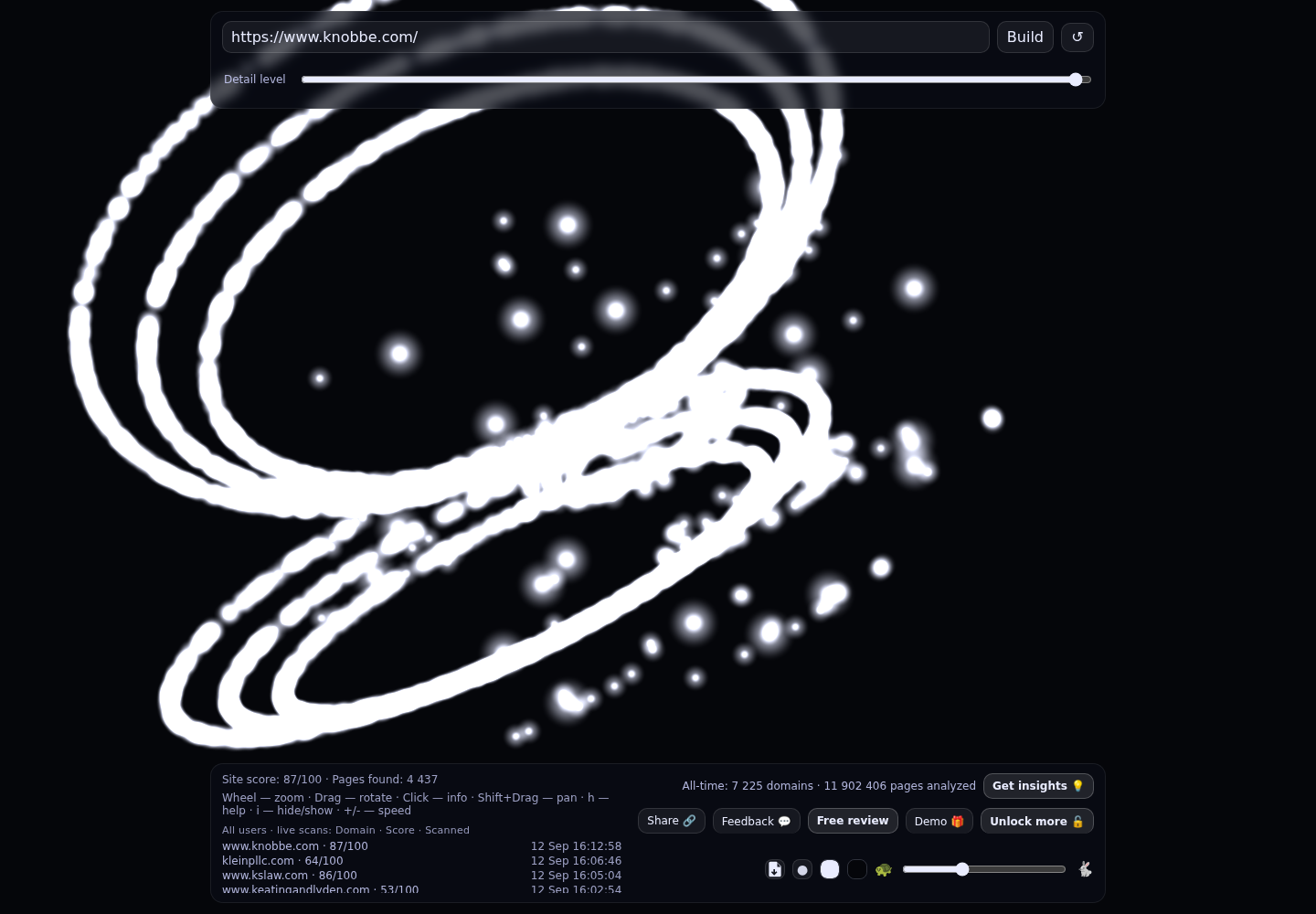
Task: Open the Feedback button
Action: pos(757,821)
